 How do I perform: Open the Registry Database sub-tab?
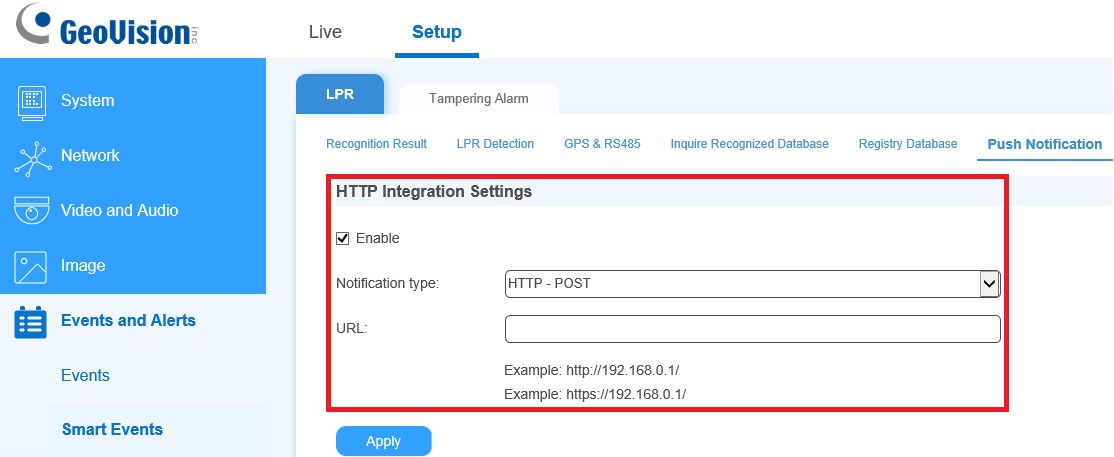[908, 144]
